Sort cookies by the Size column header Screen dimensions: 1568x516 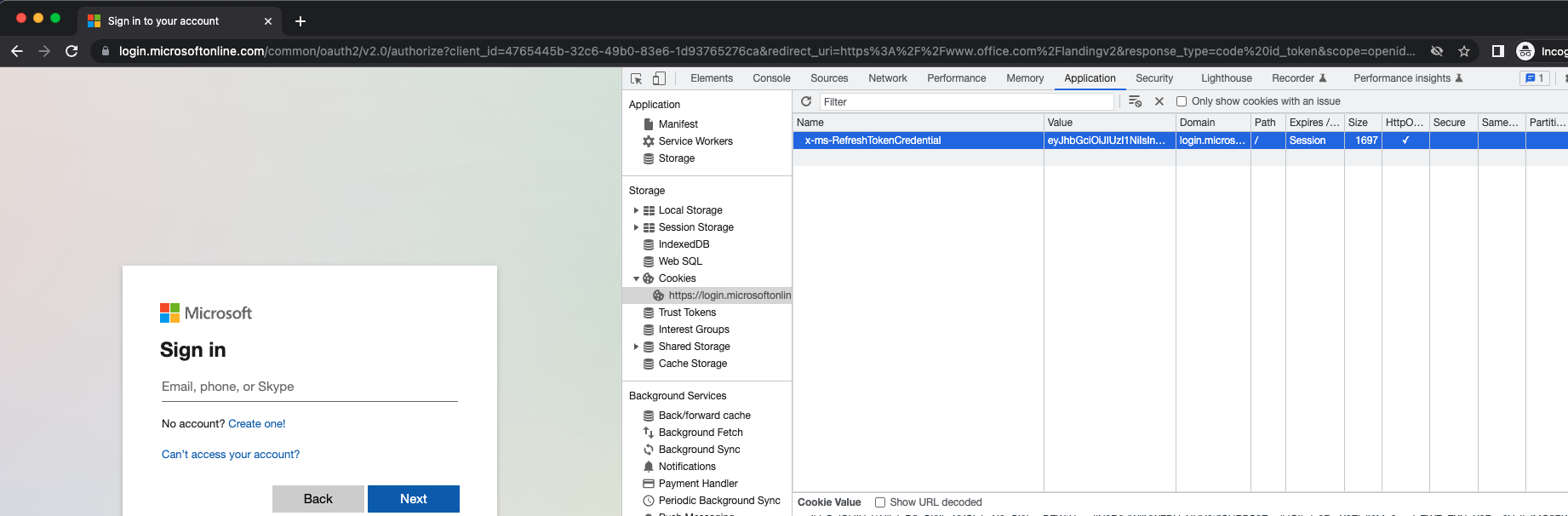coord(1362,123)
